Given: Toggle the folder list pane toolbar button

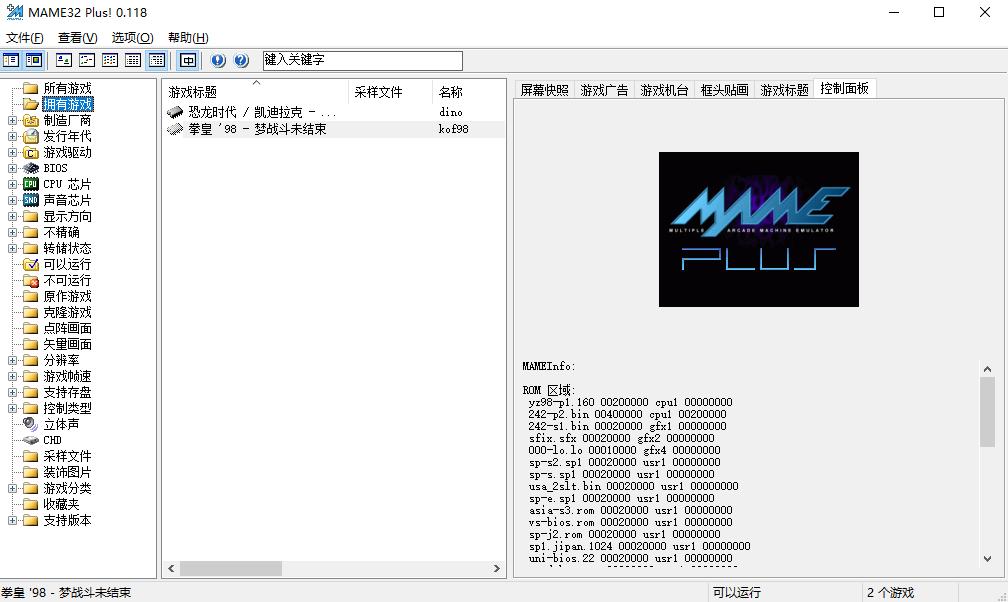Looking at the screenshot, I should tap(11, 60).
